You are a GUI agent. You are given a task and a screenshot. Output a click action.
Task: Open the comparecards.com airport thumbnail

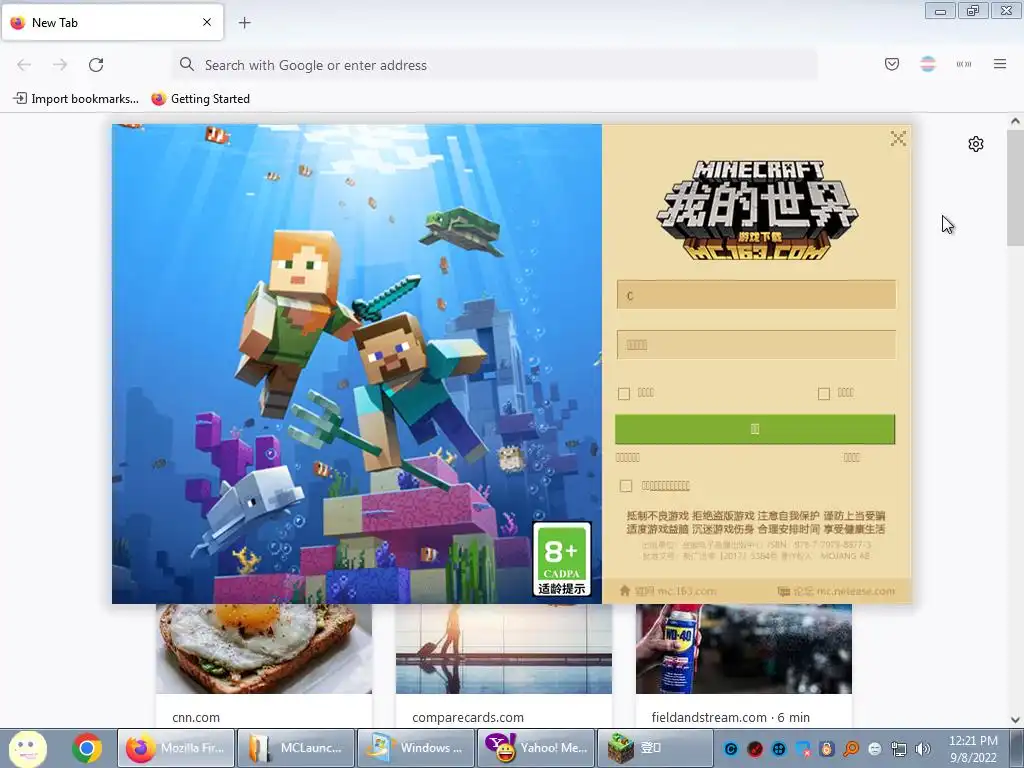click(504, 648)
